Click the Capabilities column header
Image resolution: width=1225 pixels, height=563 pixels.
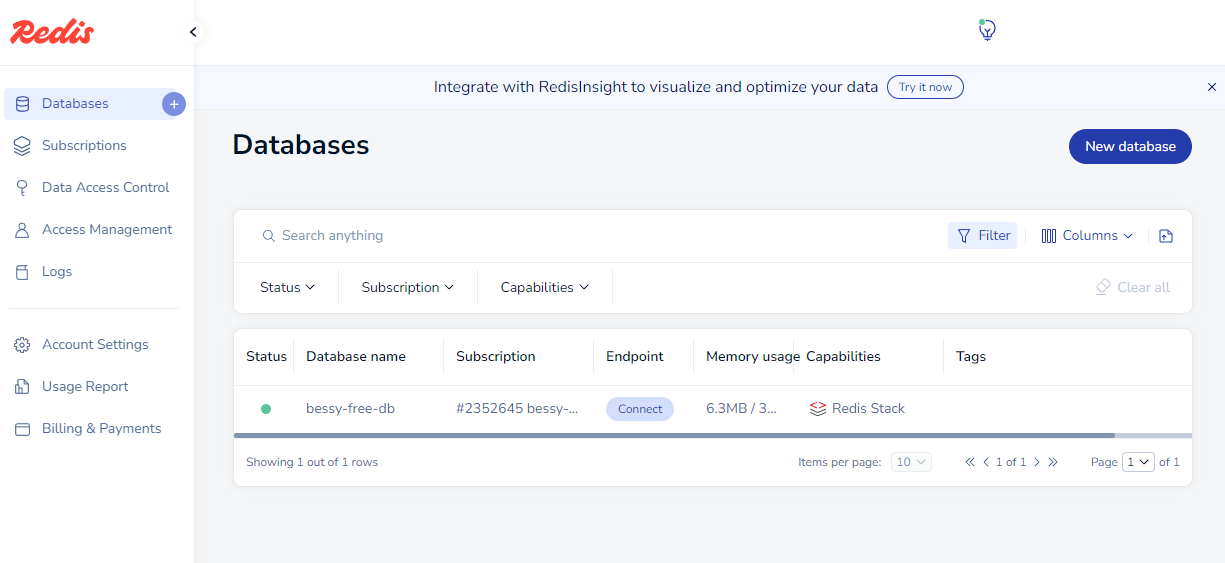[x=843, y=356]
